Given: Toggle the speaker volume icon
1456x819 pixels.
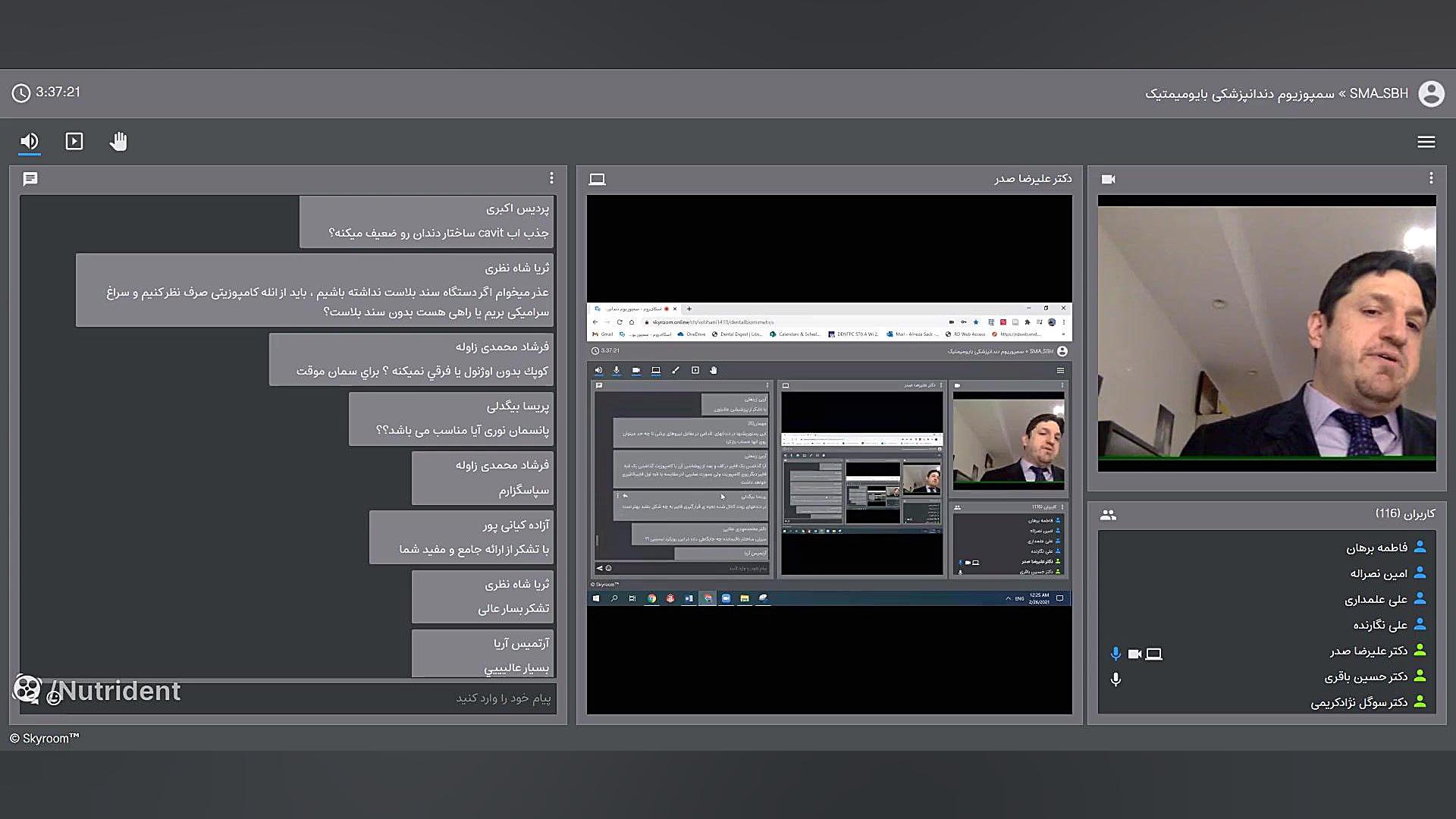Looking at the screenshot, I should coord(30,142).
